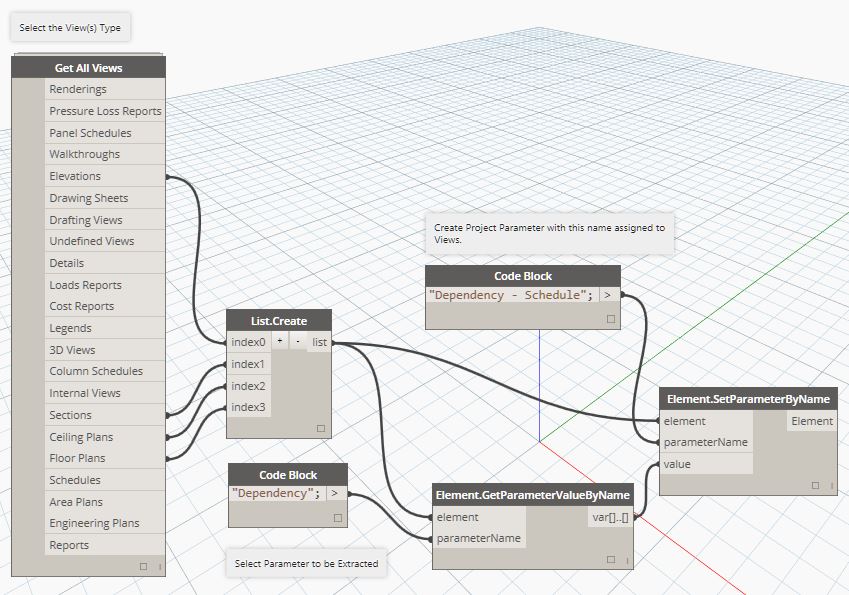
Task: Select the Reports output port
Action: point(105,545)
